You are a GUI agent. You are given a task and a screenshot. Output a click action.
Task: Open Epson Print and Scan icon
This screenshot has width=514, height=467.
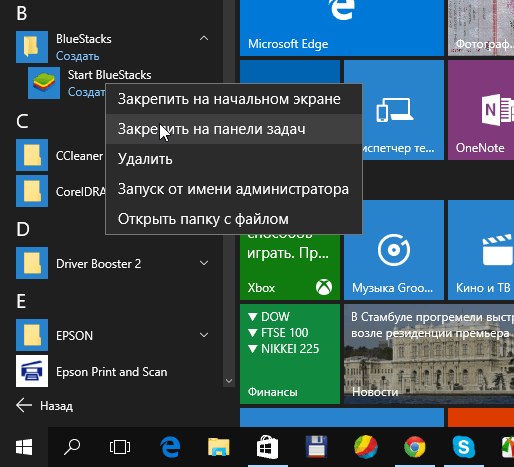32,371
